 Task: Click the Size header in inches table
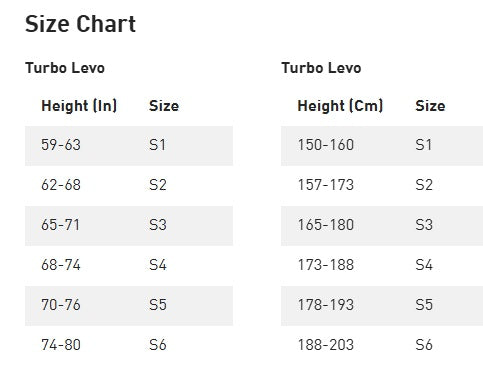[x=164, y=106]
